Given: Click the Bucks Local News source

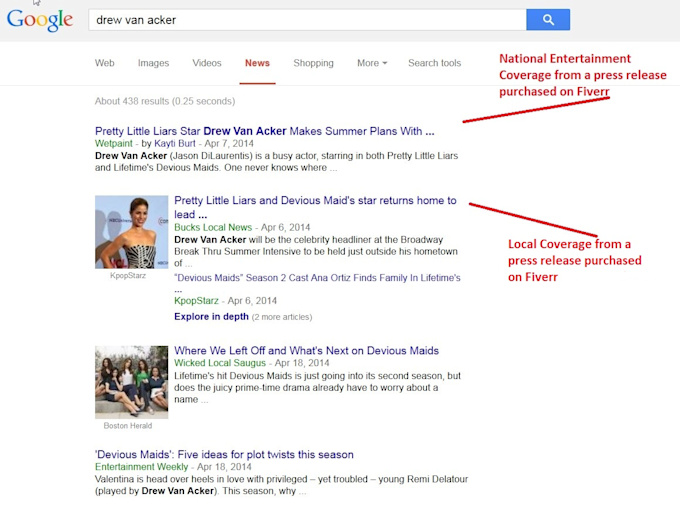Looking at the screenshot, I should 213,227.
